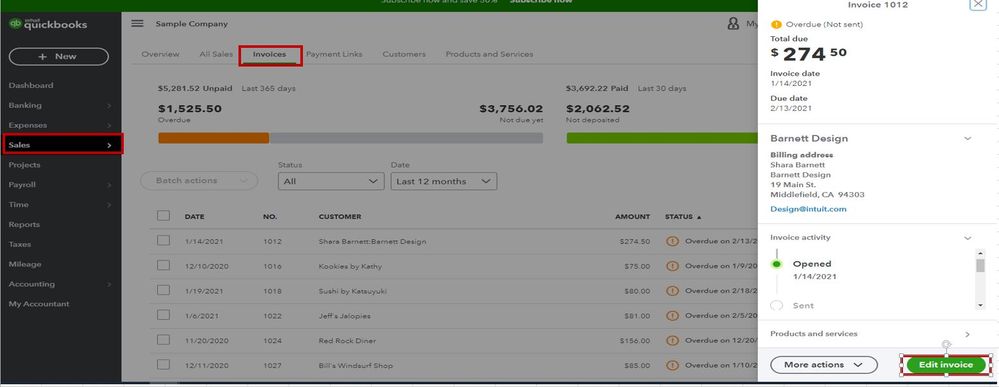Click the Design@intuit.com email link

tap(808, 209)
